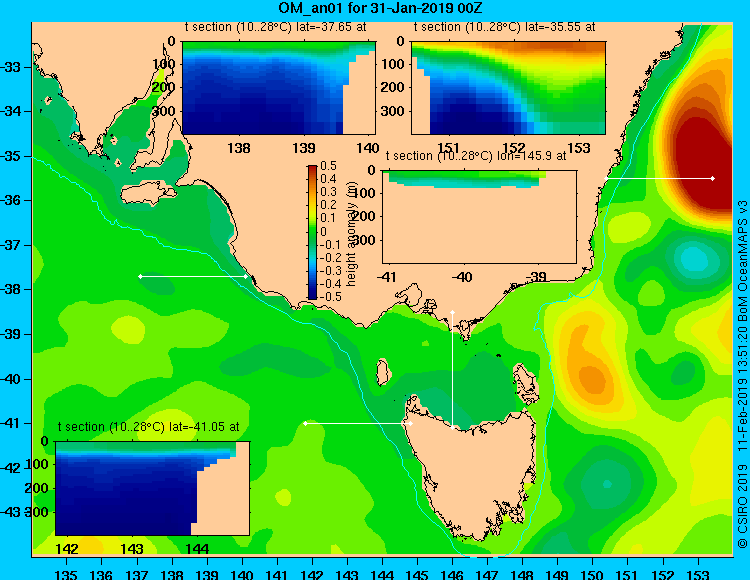Open the lat=-41.05 temperature section inset plot
The height and width of the screenshot is (580, 750).
pyautogui.click(x=153, y=489)
